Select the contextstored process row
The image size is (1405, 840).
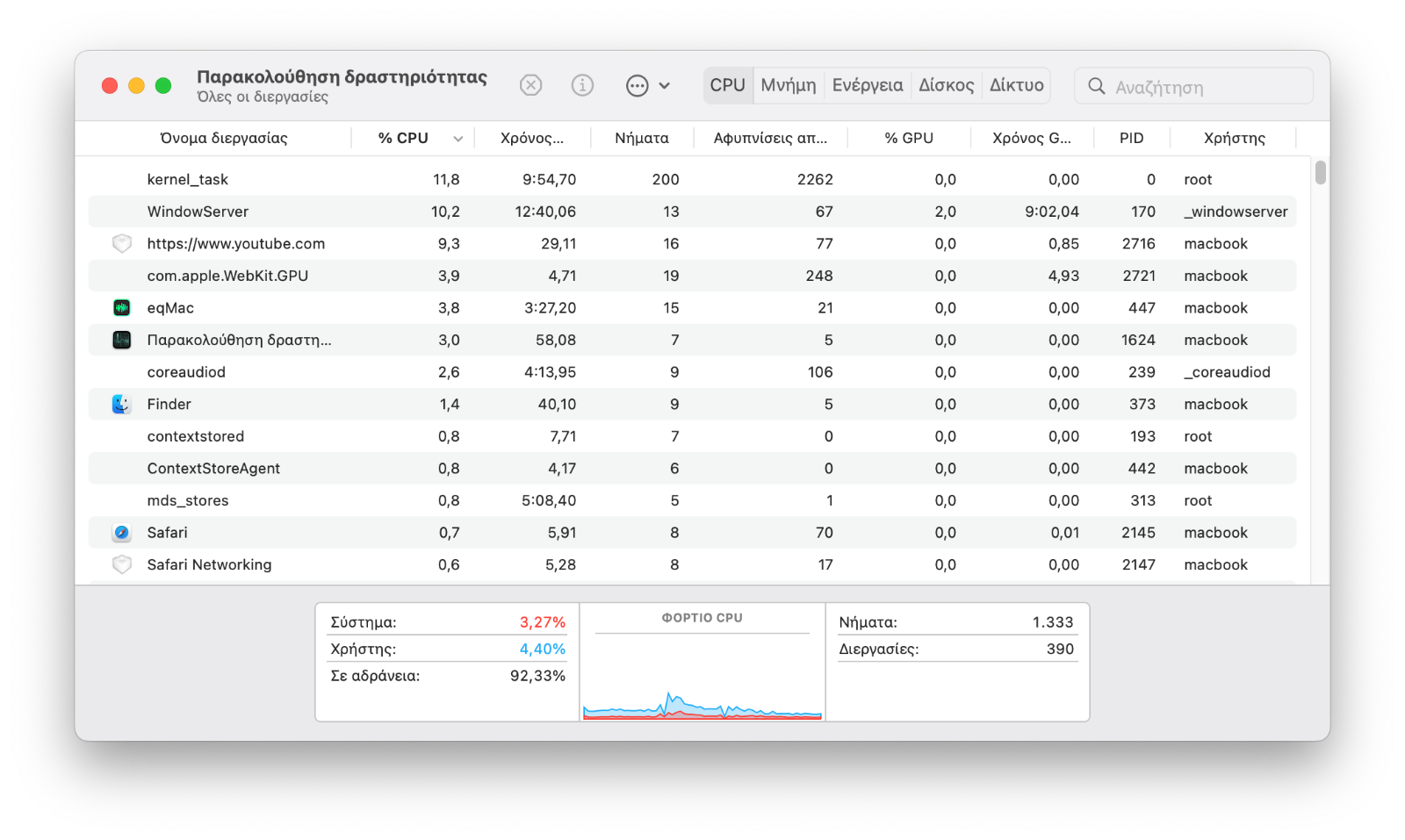692,436
